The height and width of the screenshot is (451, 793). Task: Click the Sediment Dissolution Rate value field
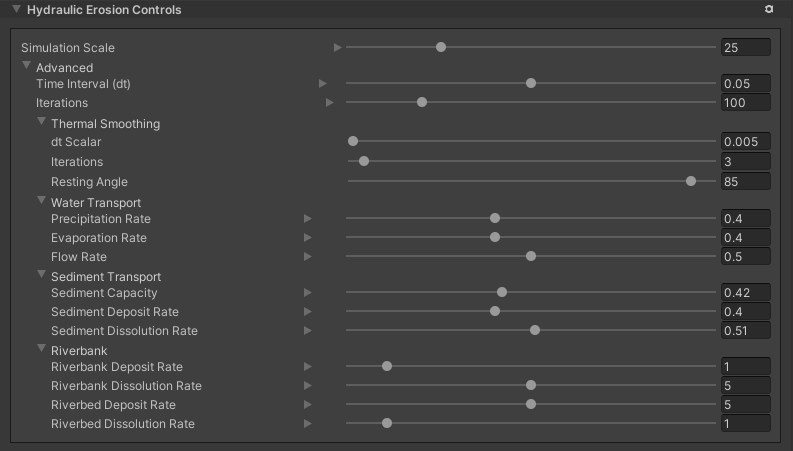pos(745,331)
